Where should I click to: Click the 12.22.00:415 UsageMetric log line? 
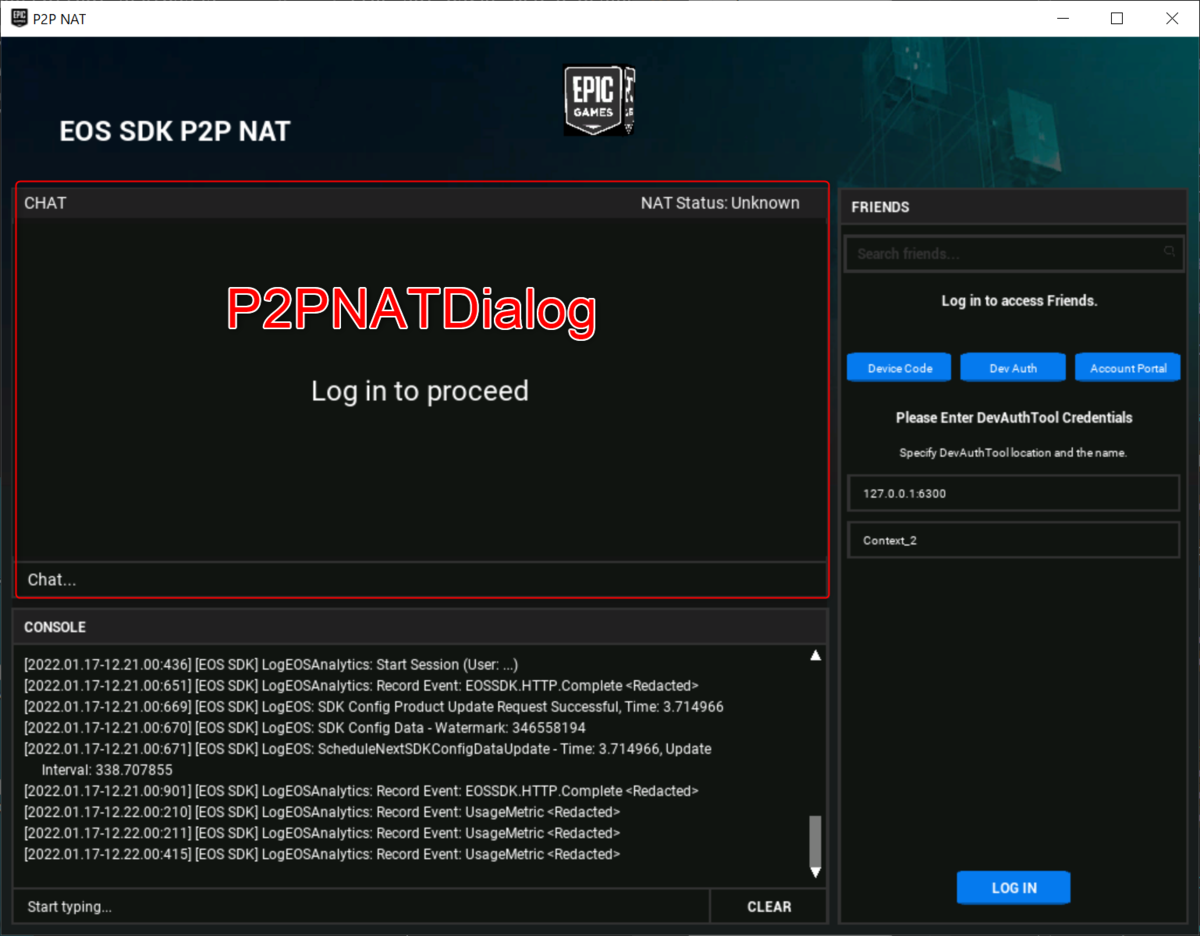tap(322, 854)
